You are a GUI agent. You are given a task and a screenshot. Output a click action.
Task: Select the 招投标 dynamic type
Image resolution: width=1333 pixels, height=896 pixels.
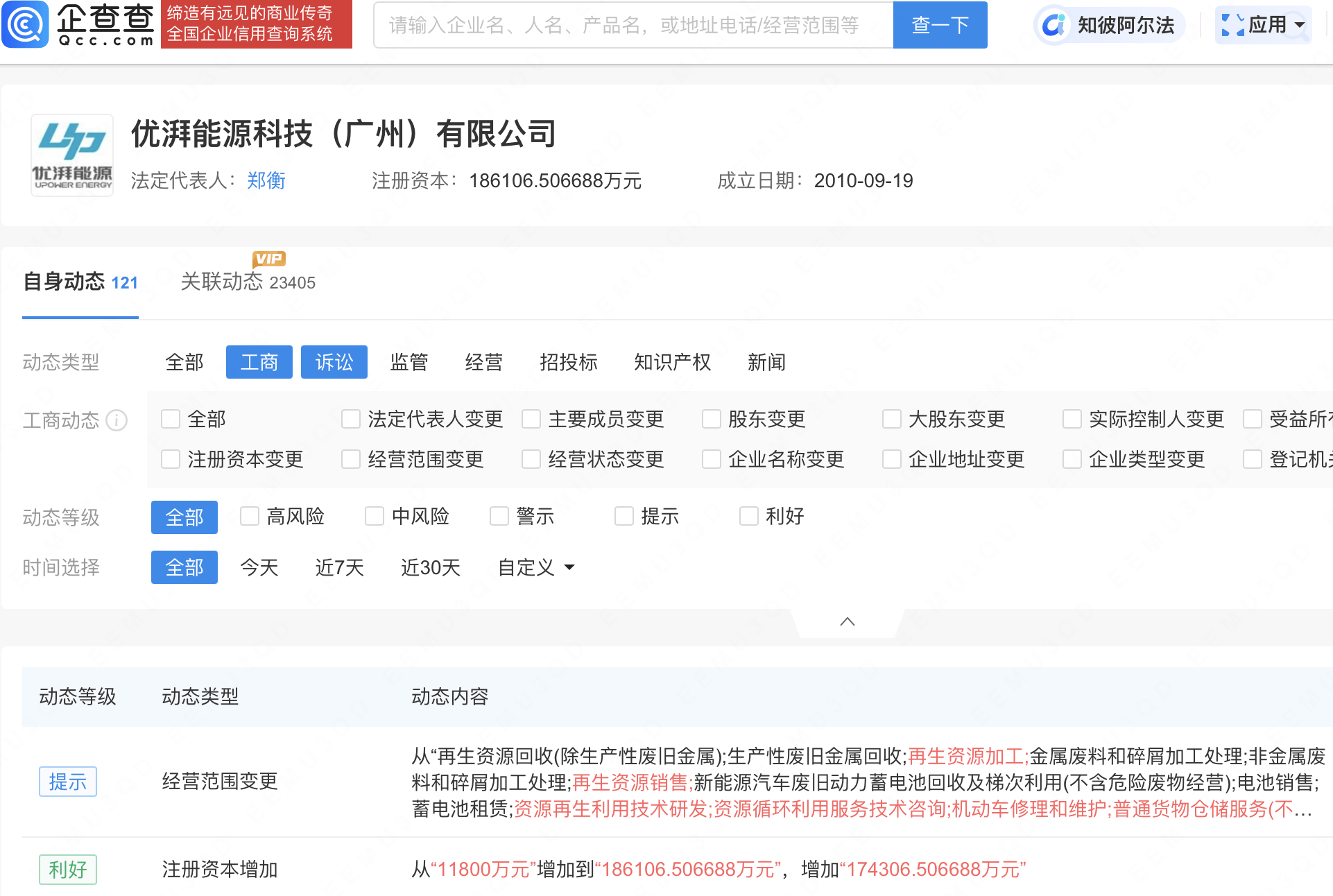coord(569,362)
